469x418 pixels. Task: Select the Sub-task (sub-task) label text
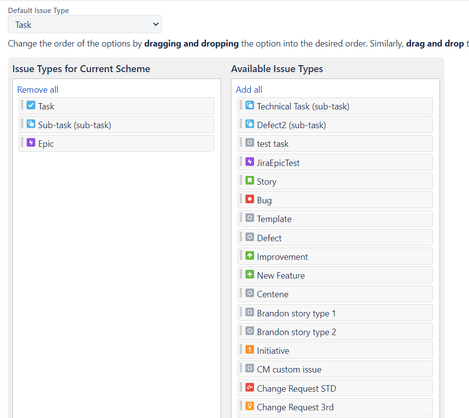pos(75,125)
